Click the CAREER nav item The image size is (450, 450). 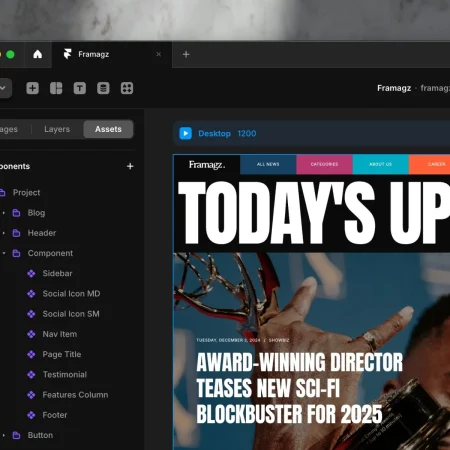pyautogui.click(x=430, y=164)
